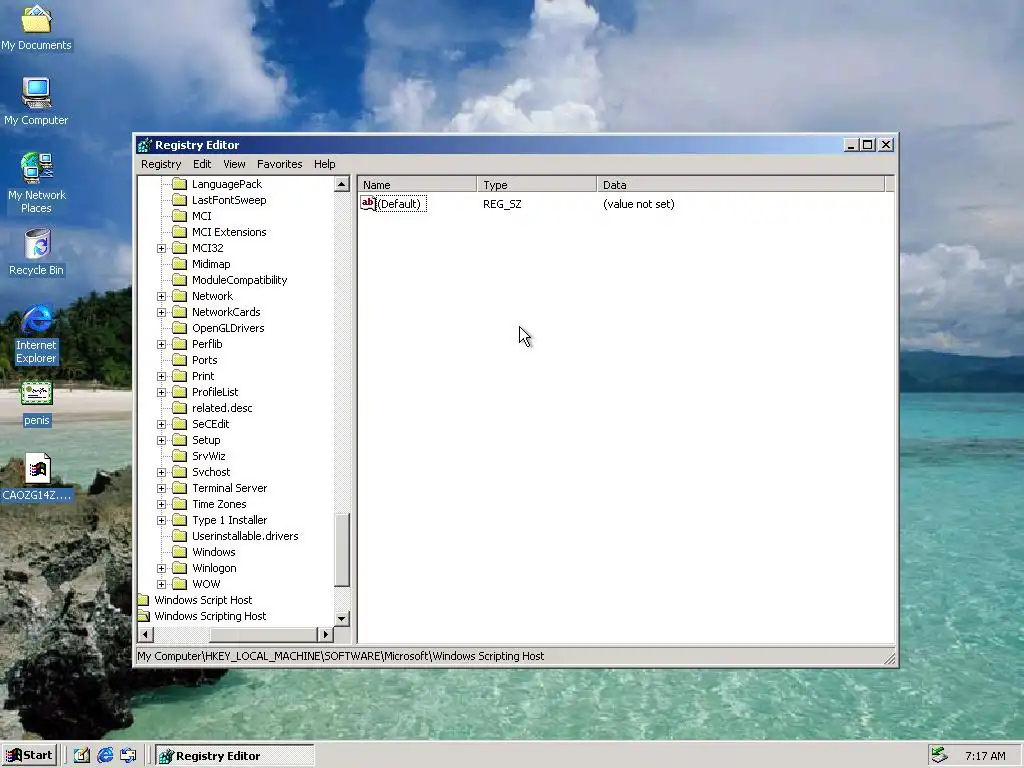Click the MCI Extensions folder icon

(180, 232)
